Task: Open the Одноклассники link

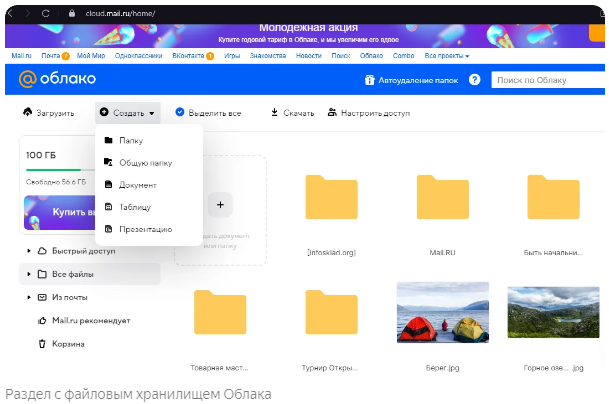Action: pos(138,56)
